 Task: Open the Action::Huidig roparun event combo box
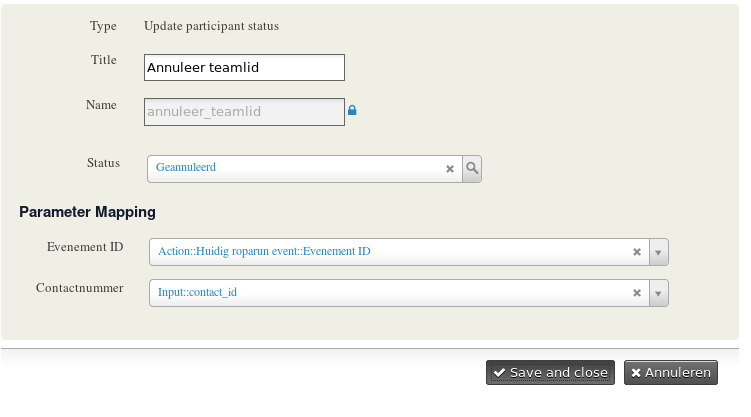[x=390, y=252]
